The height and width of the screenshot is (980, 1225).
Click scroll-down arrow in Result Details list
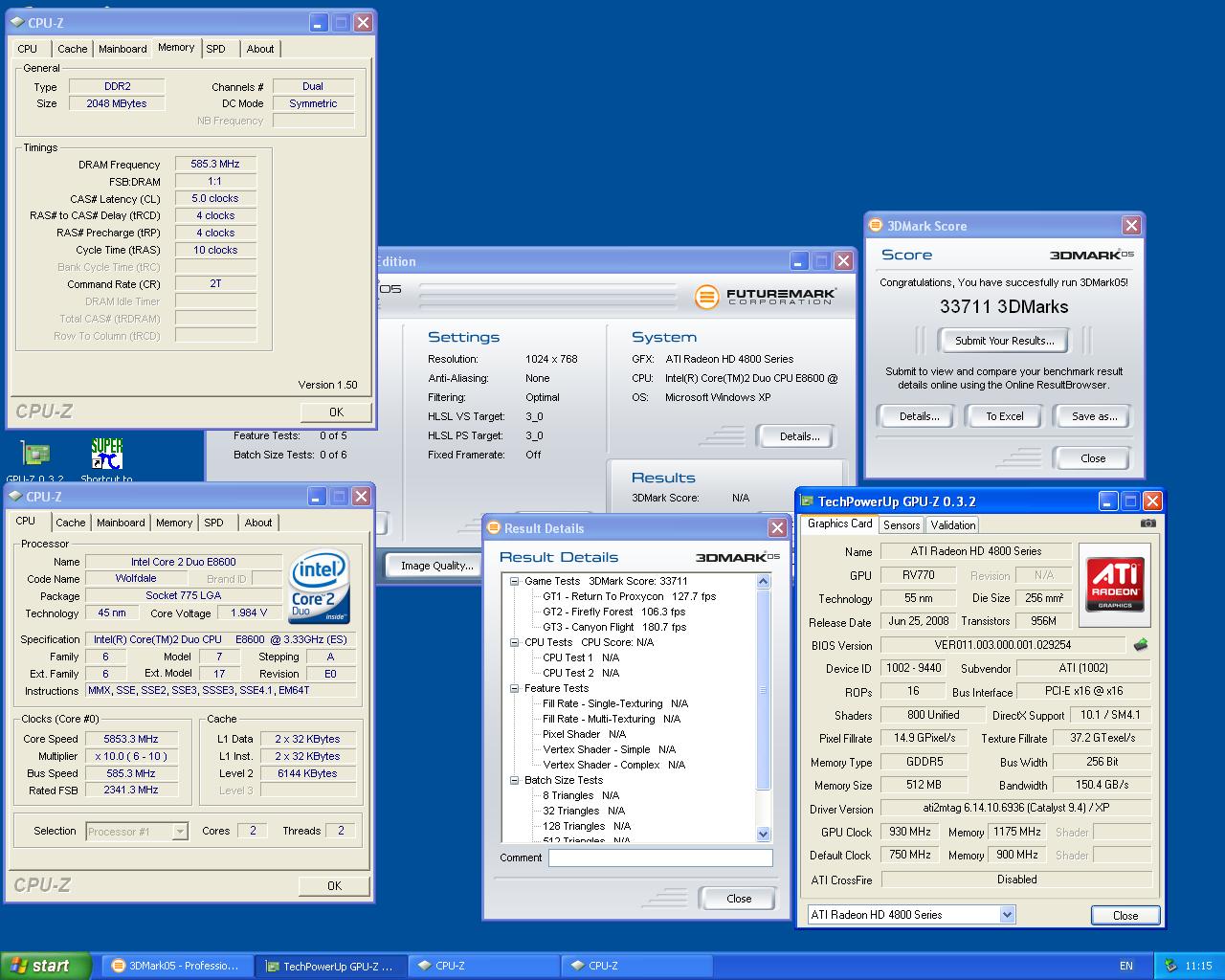point(763,834)
